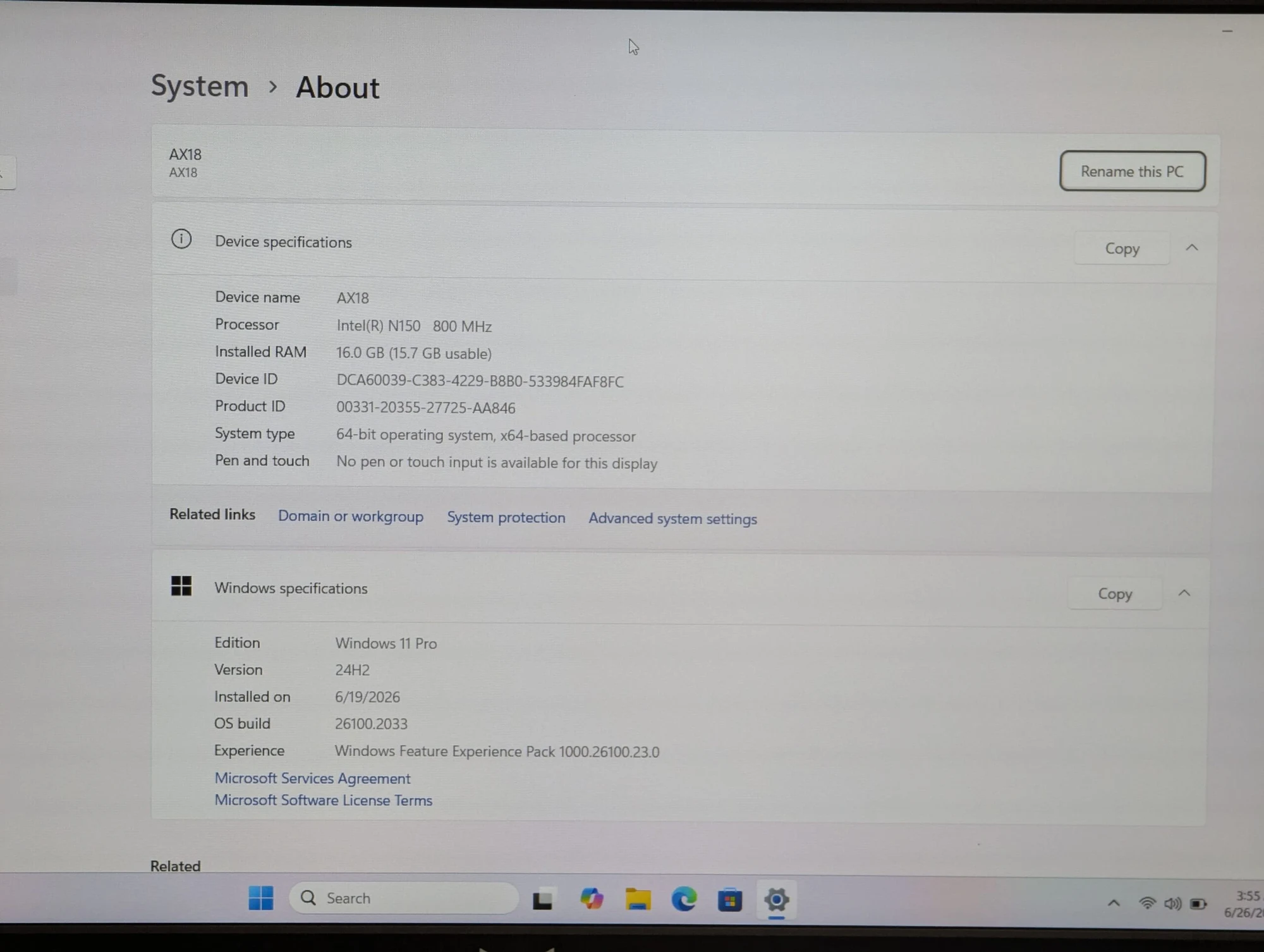Open the Wi-Fi network tray icon

point(1147,903)
